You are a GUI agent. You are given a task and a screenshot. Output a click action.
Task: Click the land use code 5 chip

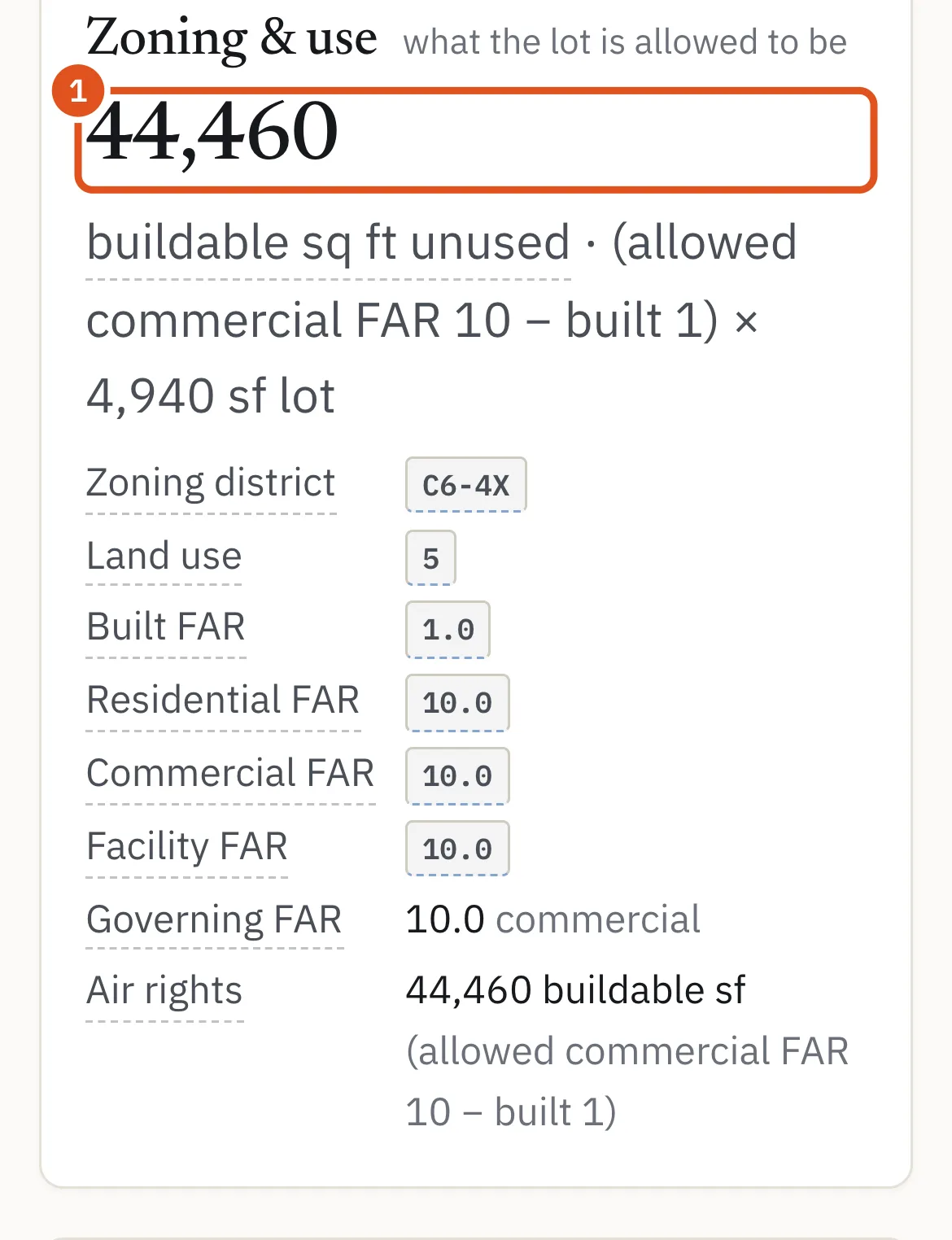coord(430,558)
